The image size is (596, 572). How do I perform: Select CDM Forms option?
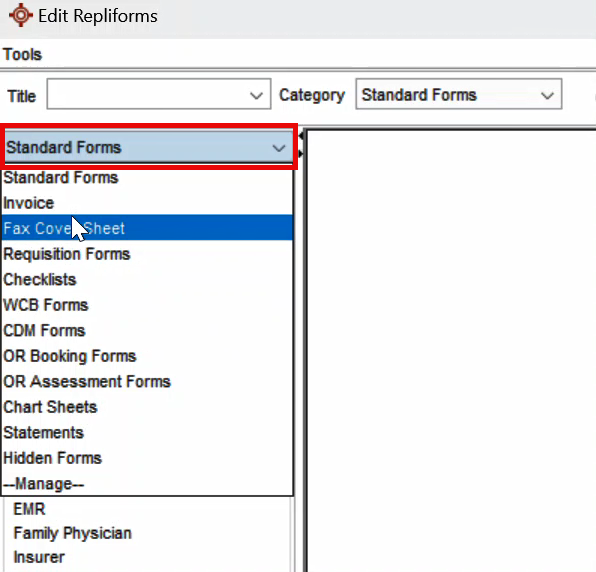point(147,330)
